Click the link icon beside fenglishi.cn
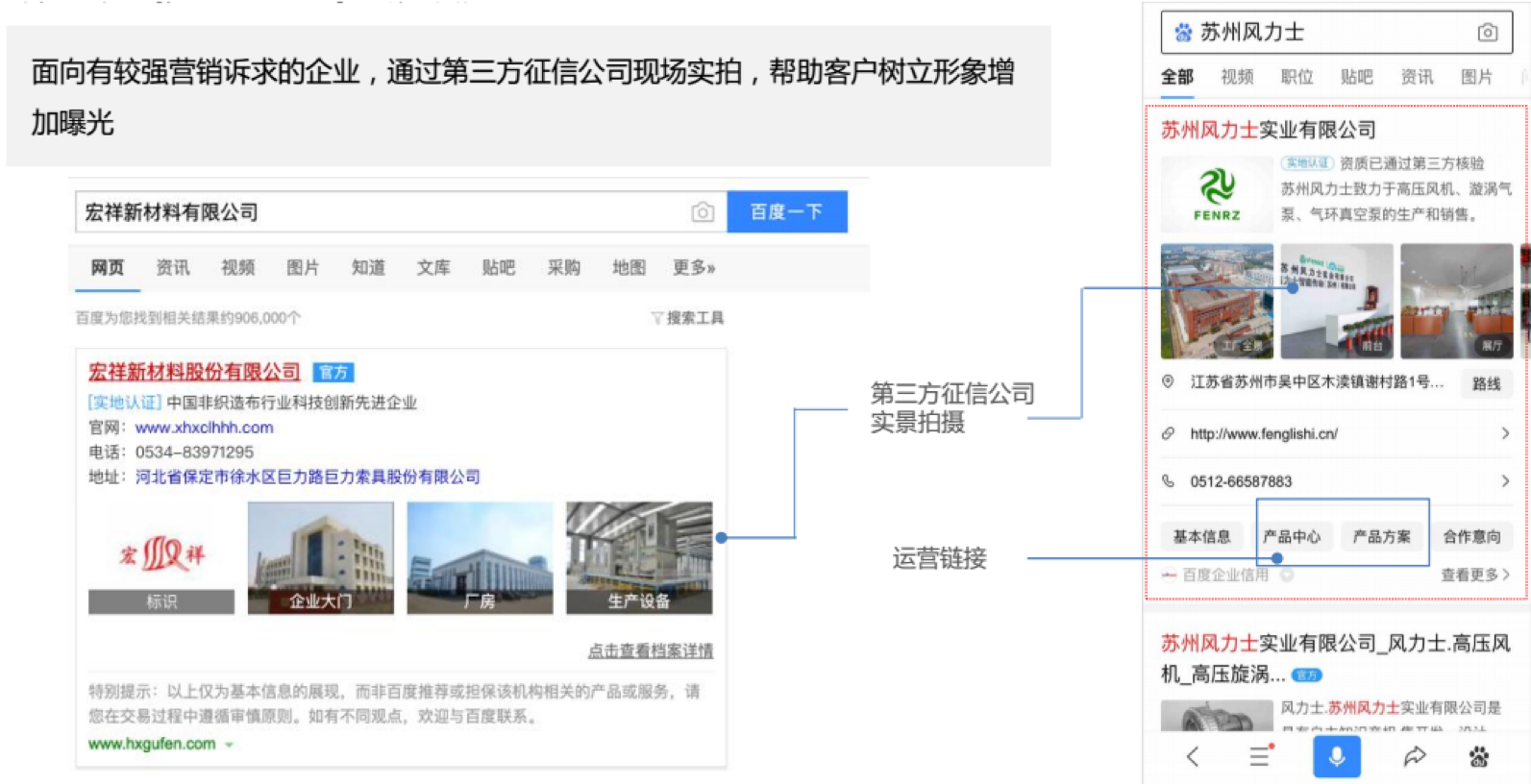Image resolution: width=1531 pixels, height=784 pixels. click(x=1168, y=433)
